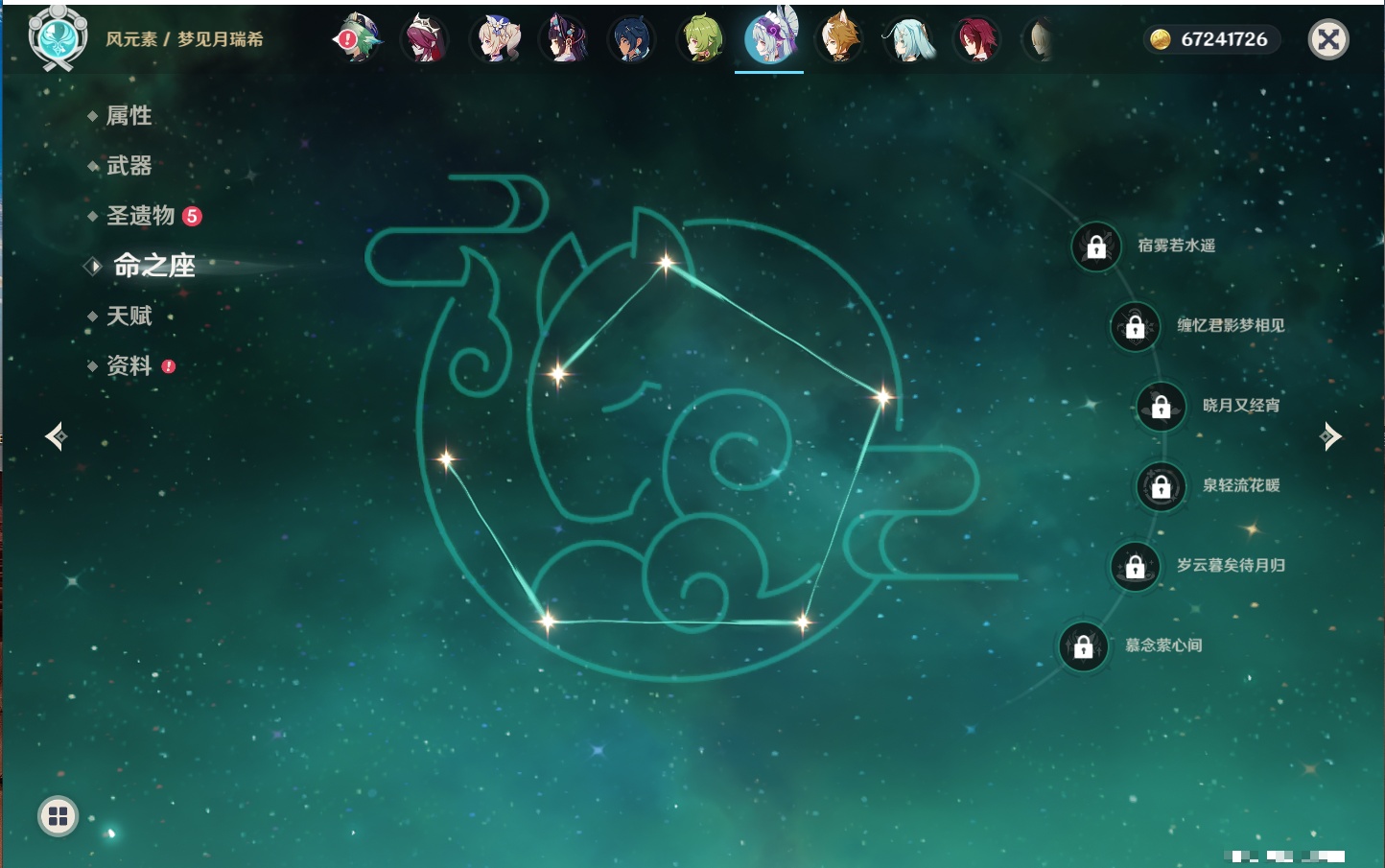Click the lock icon beside 泉轻流花暖
Viewport: 1385px width, 868px height.
1162,486
